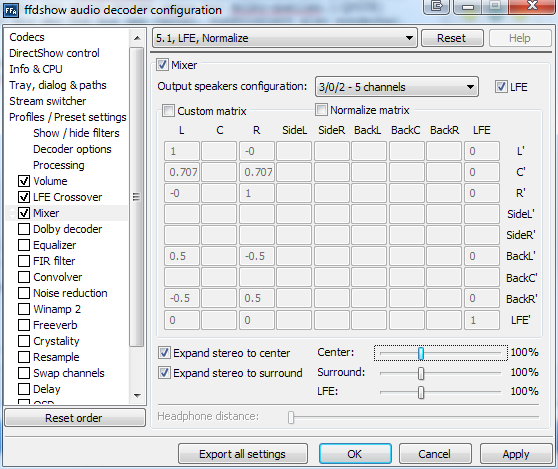Click the sidebar scroll down arrow
The height and width of the screenshot is (469, 558).
[137, 396]
